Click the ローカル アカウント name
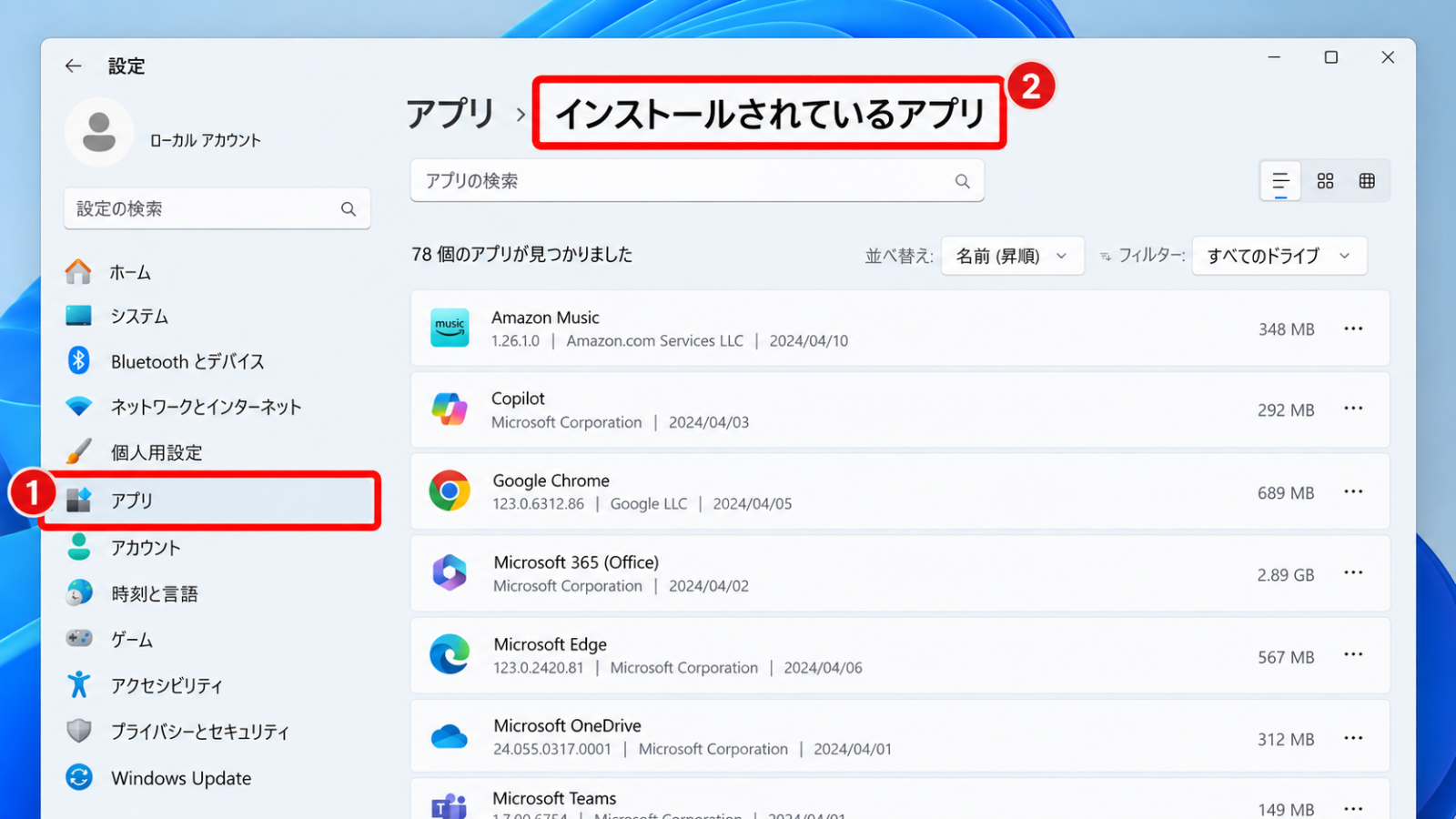1456x819 pixels. 206,140
